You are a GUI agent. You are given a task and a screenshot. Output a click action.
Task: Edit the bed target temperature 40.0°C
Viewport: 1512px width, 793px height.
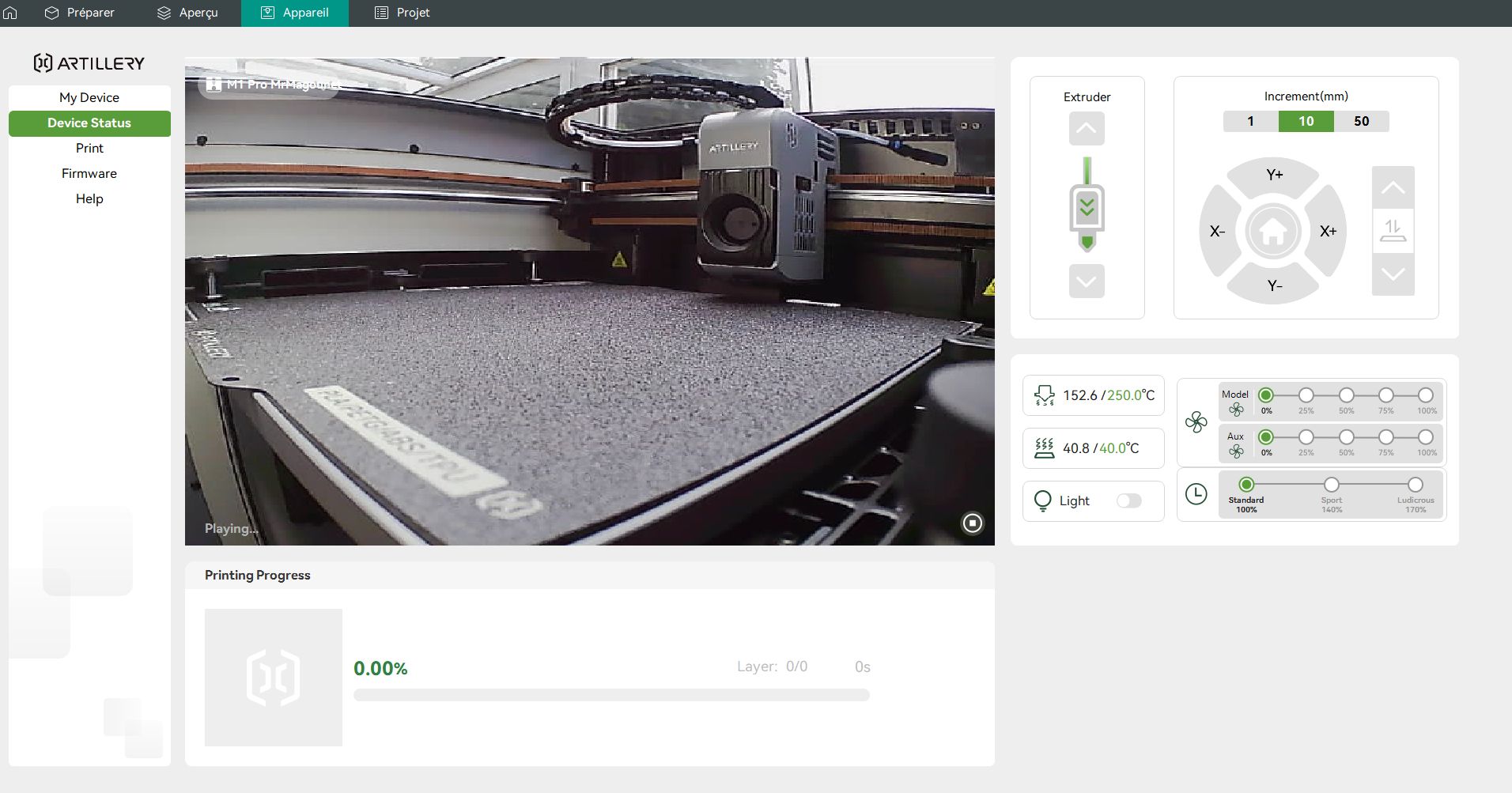coord(1119,448)
